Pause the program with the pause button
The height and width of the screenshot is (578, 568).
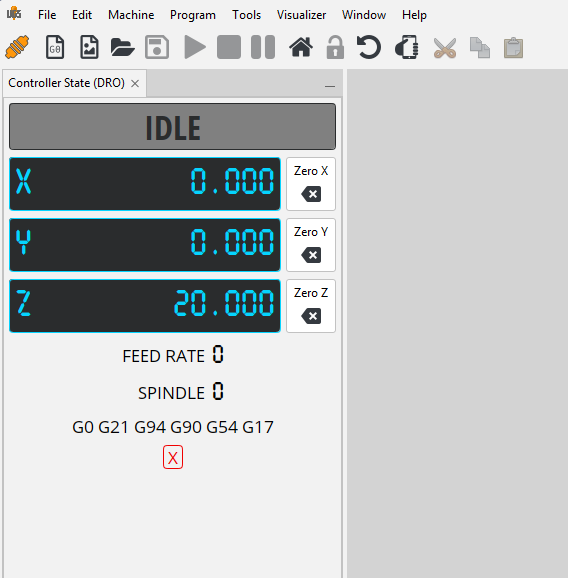pos(263,47)
